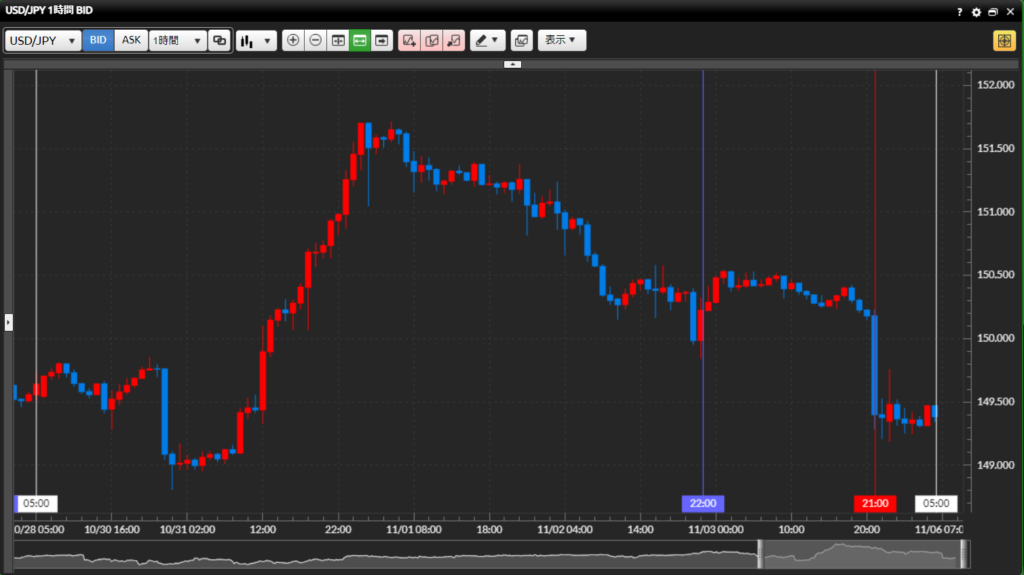
Task: Click the zoom in magnifier button
Action: (x=293, y=41)
